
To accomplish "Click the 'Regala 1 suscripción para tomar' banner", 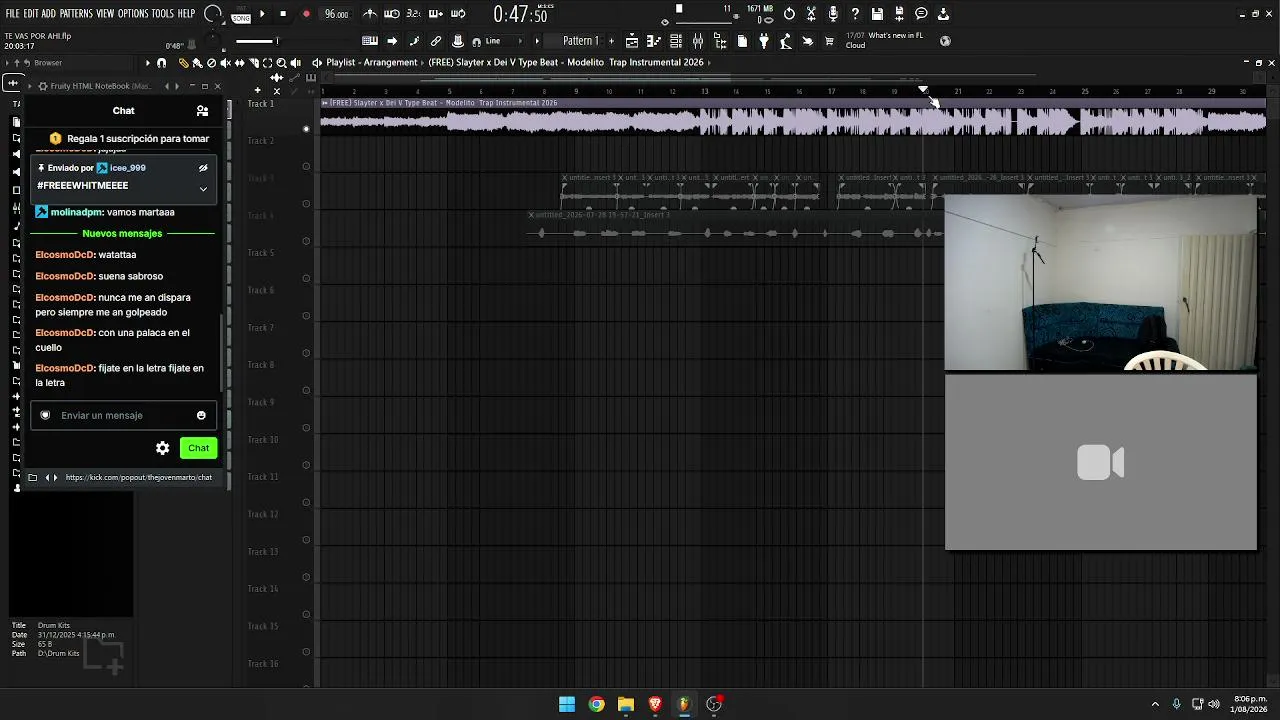I will coord(130,139).
